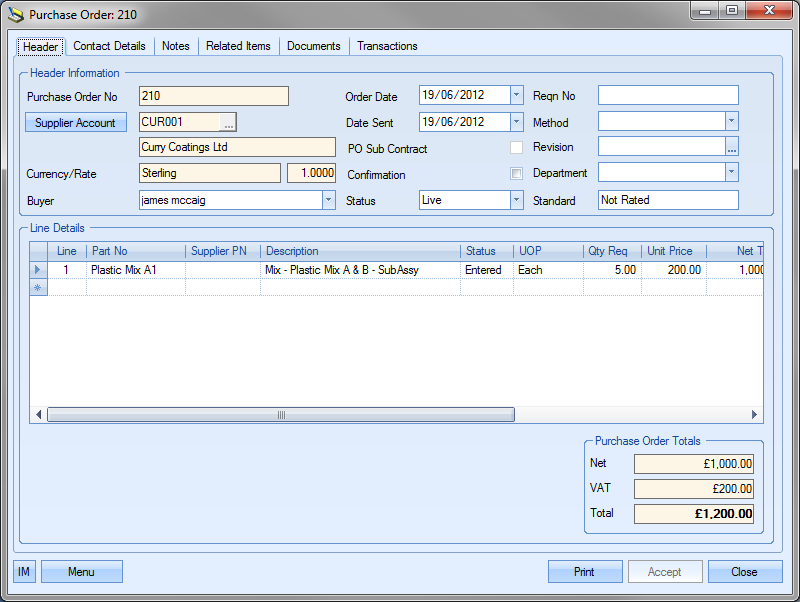This screenshot has height=602, width=800.
Task: Toggle the Confirmation checkbox
Action: (x=516, y=174)
